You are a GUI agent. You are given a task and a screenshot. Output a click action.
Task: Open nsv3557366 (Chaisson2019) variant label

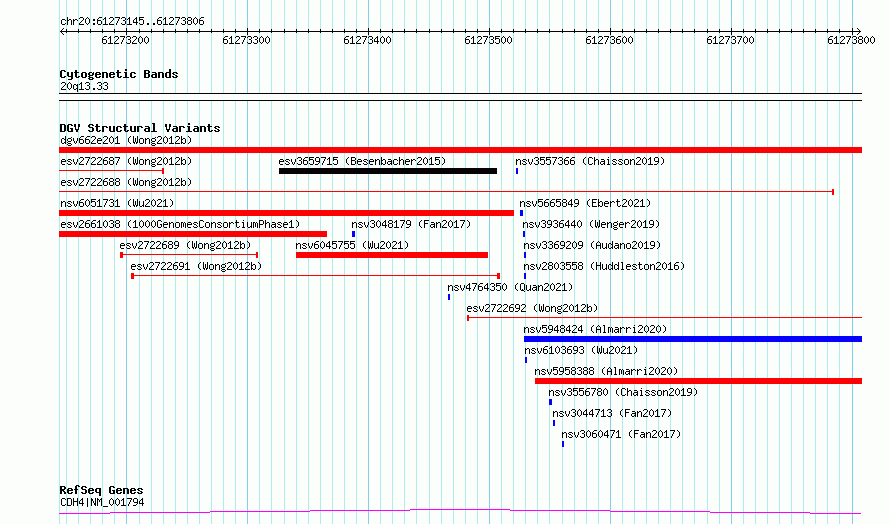point(590,161)
